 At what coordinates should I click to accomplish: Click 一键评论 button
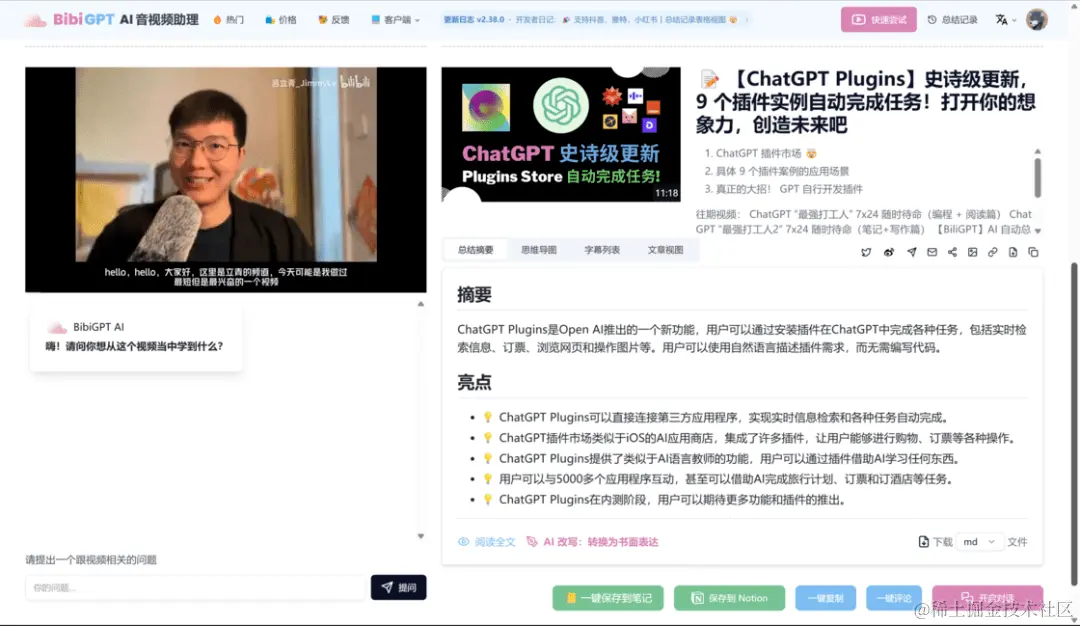tap(894, 598)
